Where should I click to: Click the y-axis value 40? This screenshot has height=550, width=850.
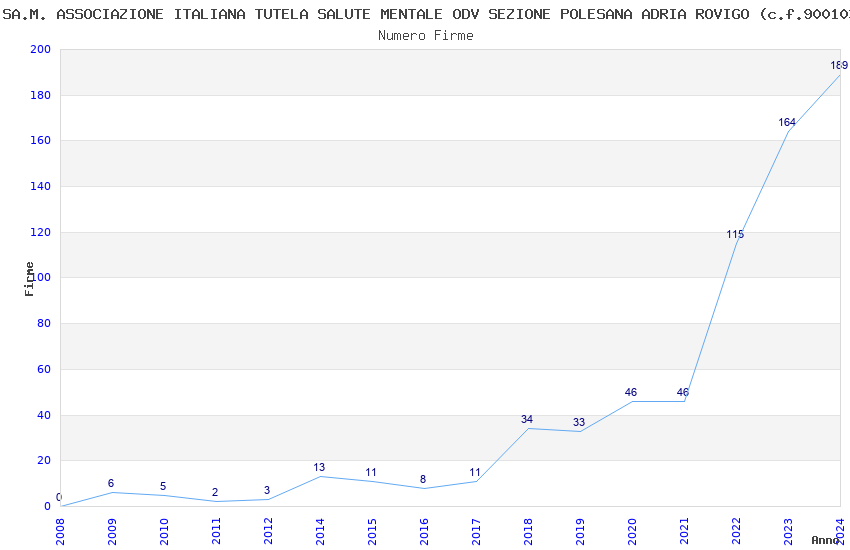click(44, 416)
